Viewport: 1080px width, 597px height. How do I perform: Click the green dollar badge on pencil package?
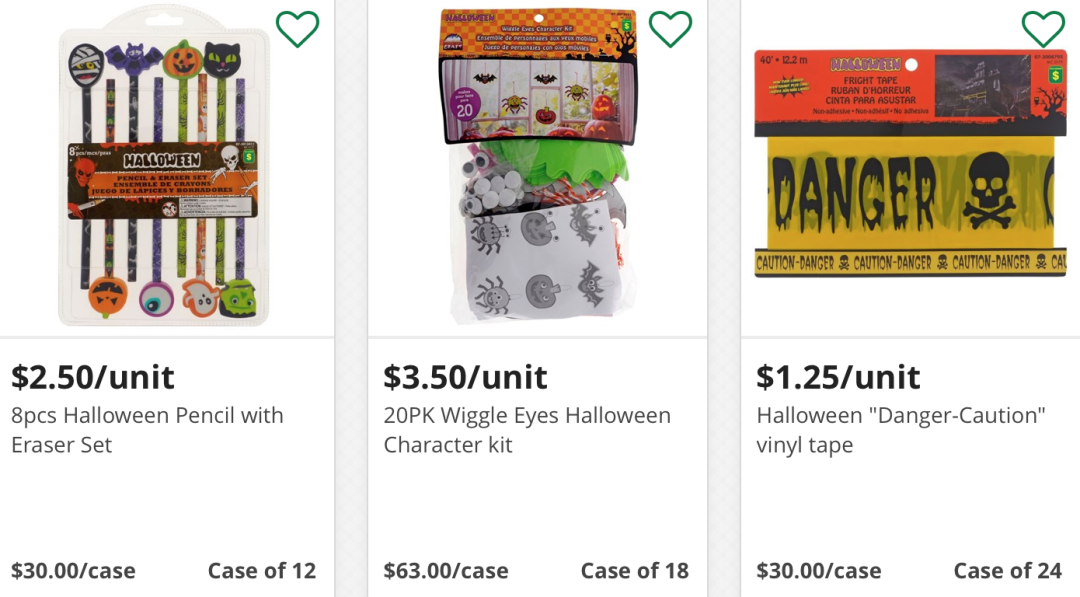248,157
